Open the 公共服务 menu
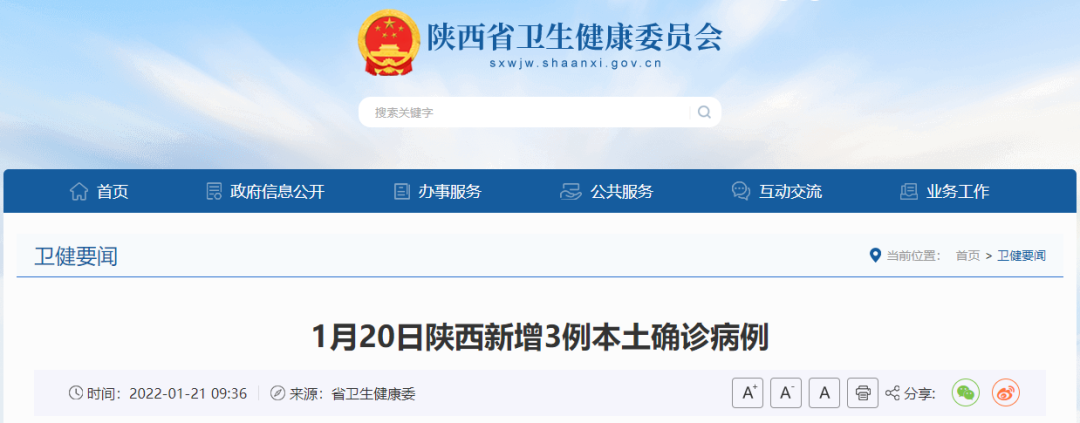This screenshot has height=423, width=1080. click(x=607, y=192)
